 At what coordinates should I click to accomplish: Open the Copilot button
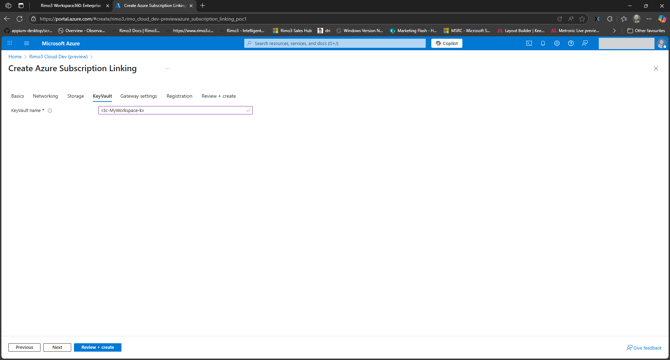(x=447, y=43)
